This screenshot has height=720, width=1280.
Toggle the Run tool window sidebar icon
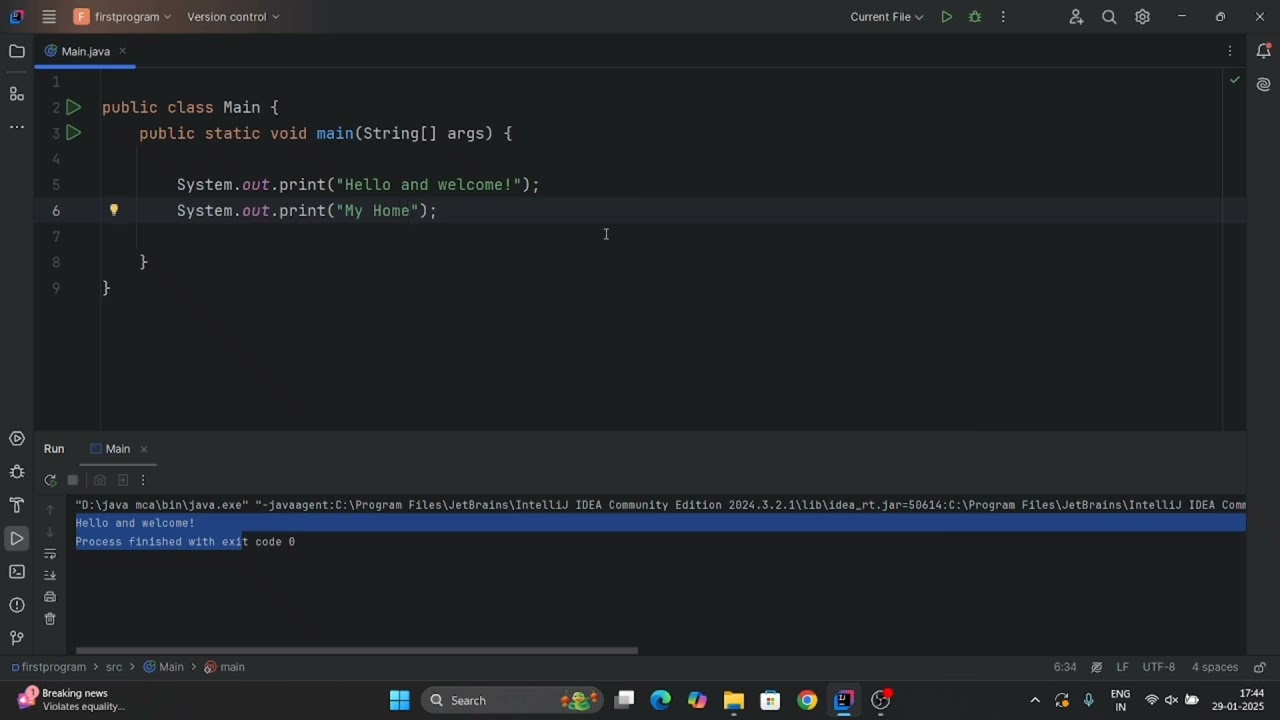[17, 539]
